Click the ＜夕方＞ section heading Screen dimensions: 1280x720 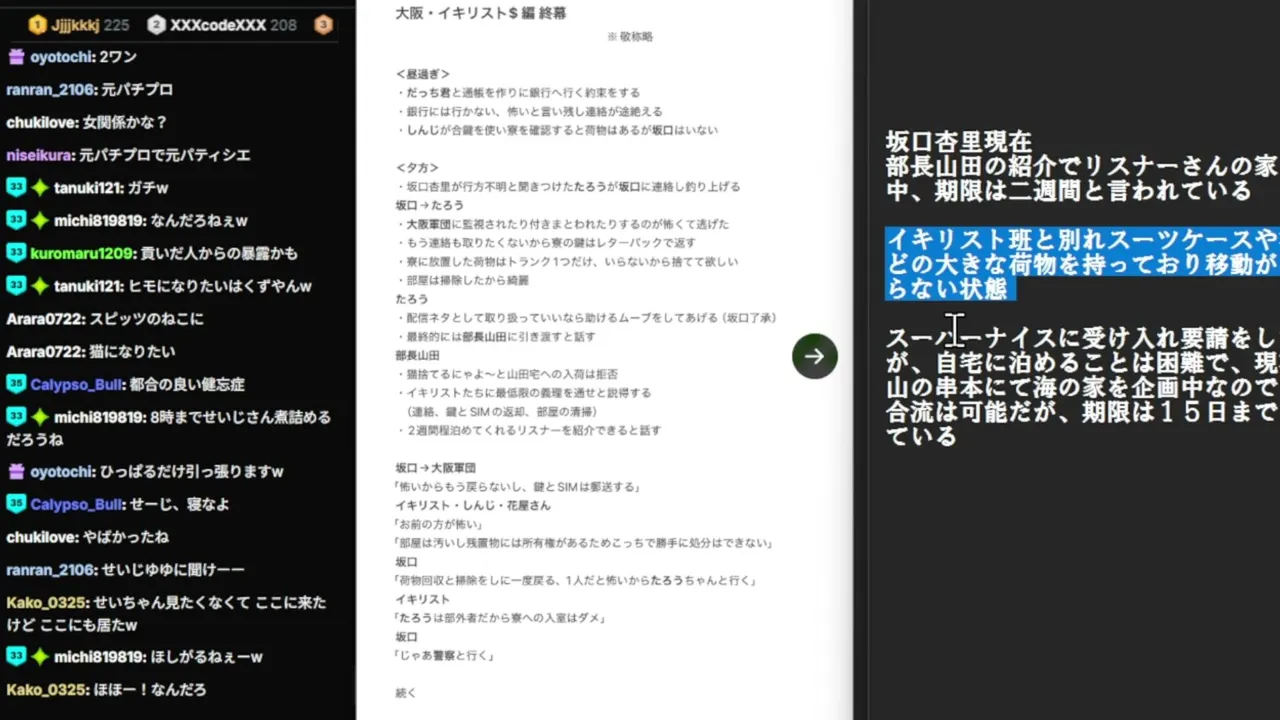417,168
